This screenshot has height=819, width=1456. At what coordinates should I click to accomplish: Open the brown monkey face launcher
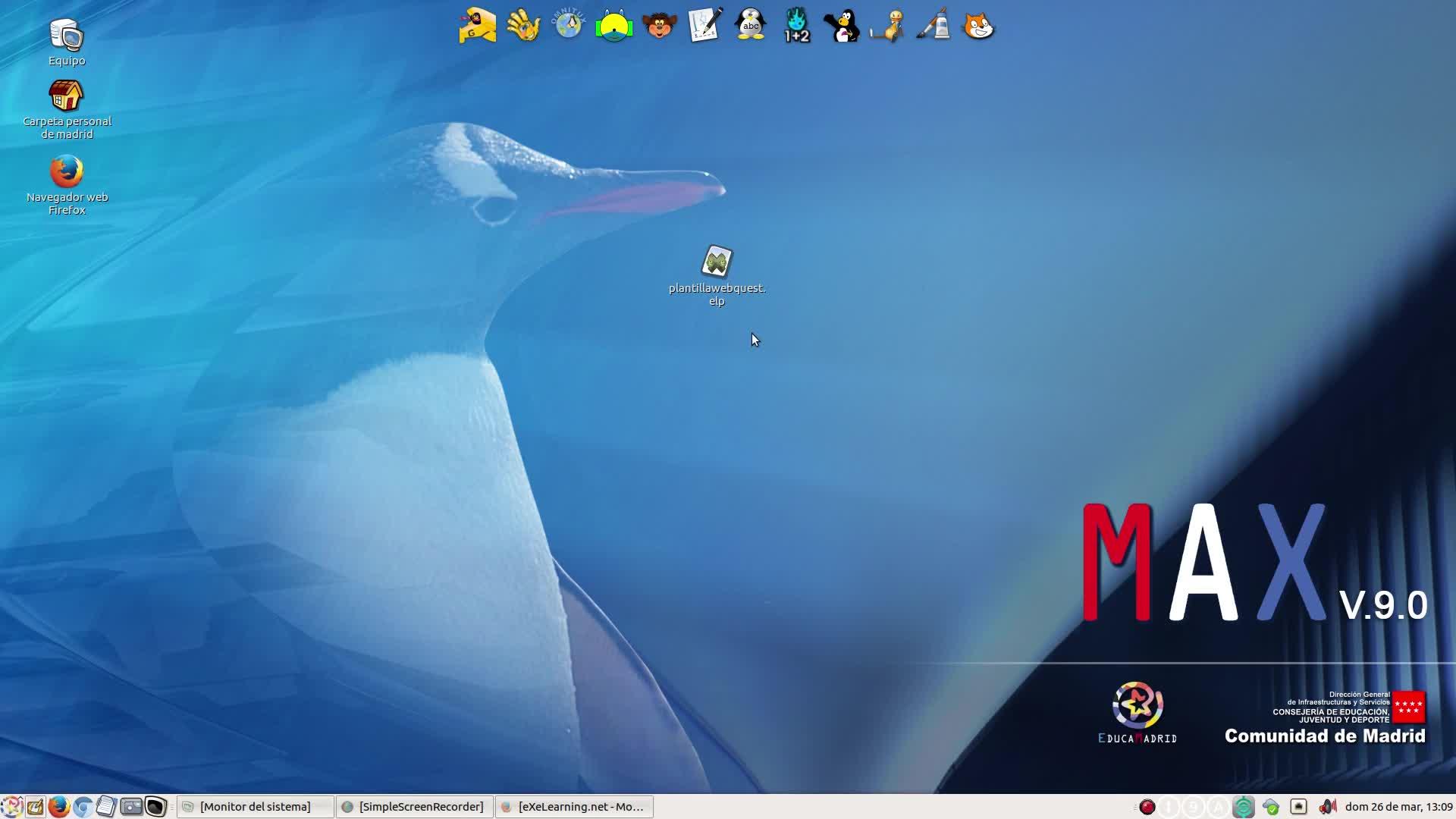click(x=659, y=26)
